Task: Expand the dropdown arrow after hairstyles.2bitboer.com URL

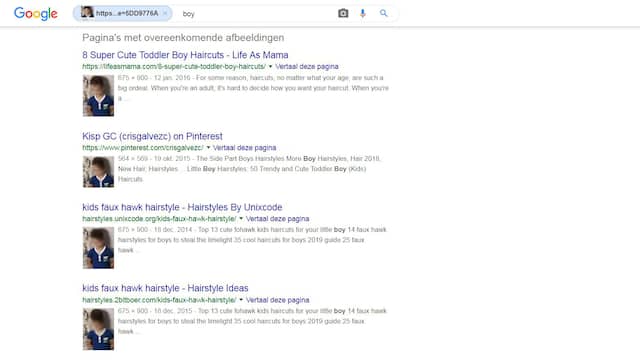Action: pos(241,300)
